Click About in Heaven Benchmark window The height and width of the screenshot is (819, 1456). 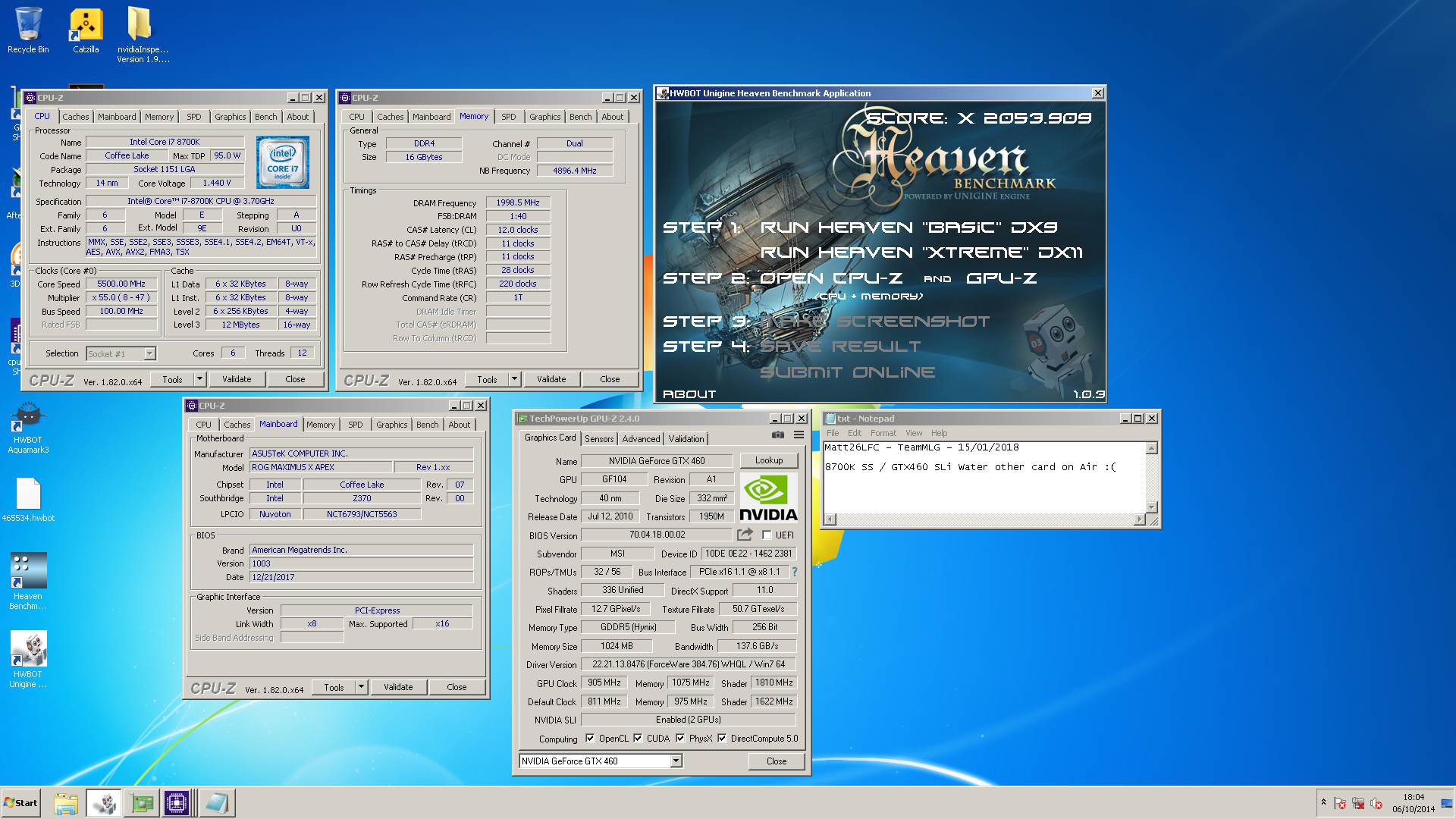(x=689, y=394)
